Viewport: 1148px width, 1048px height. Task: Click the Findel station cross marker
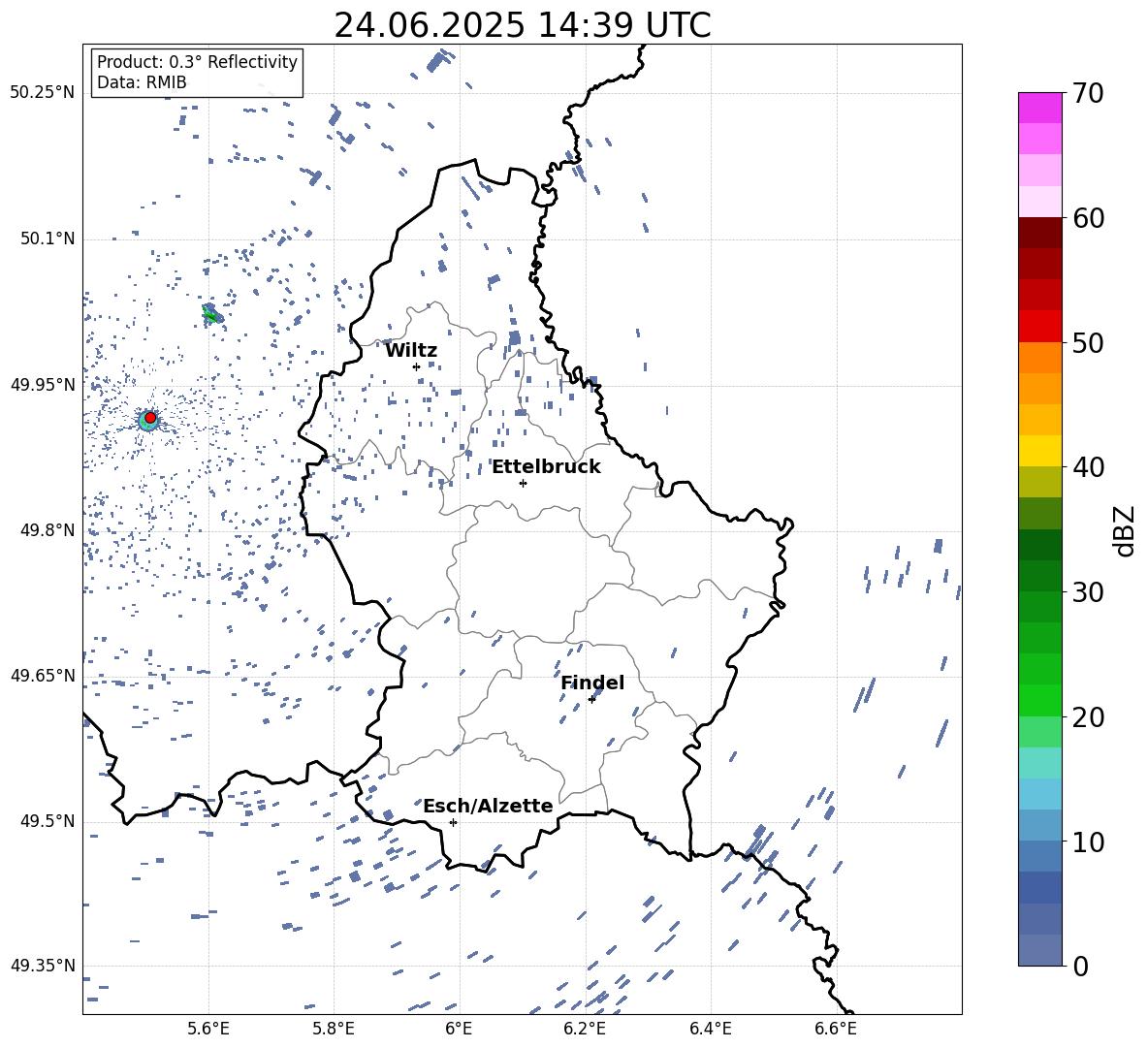pos(591,700)
